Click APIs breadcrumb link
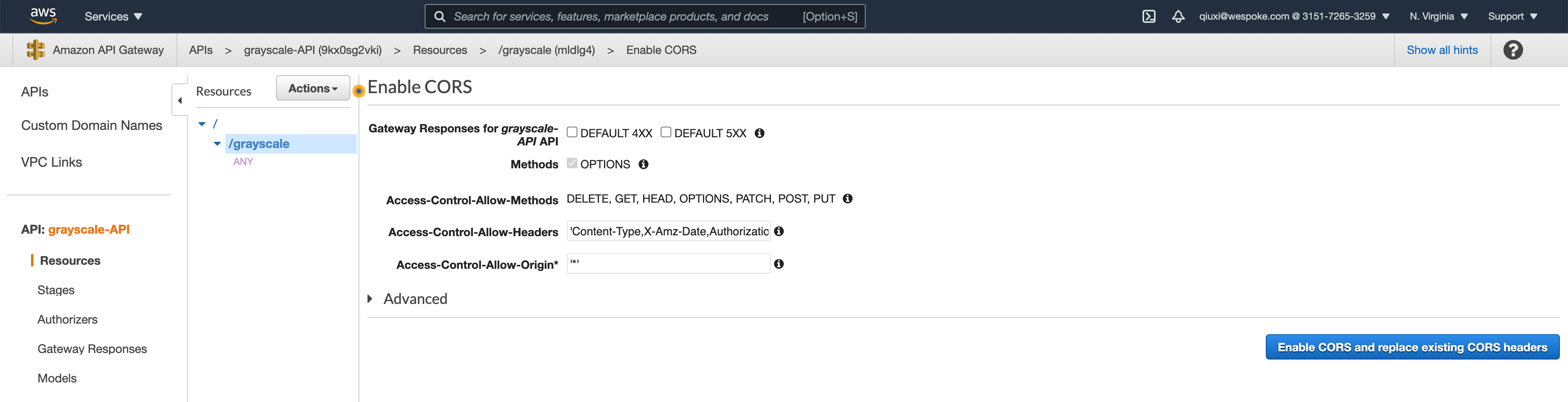Image resolution: width=1568 pixels, height=402 pixels. 201,50
